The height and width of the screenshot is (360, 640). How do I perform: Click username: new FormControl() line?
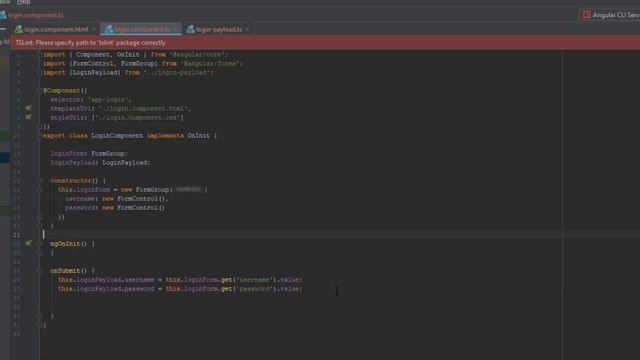(117, 199)
